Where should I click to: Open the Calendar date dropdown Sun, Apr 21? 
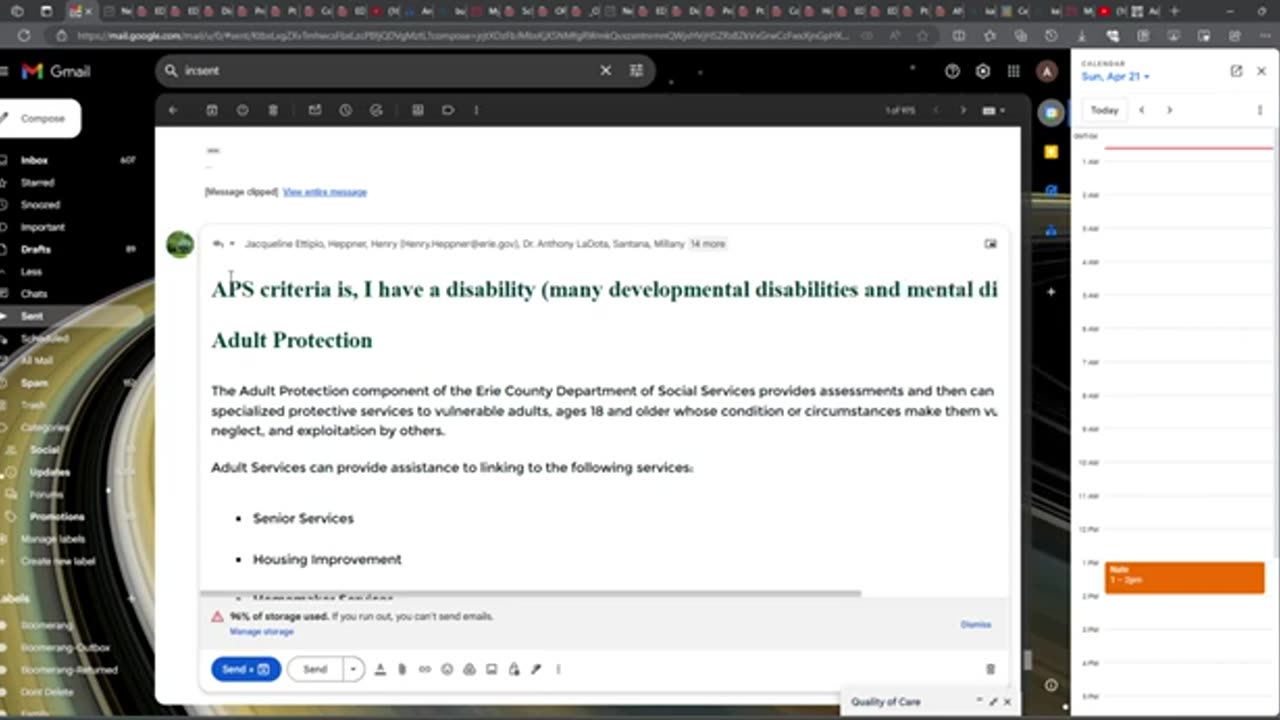1115,76
